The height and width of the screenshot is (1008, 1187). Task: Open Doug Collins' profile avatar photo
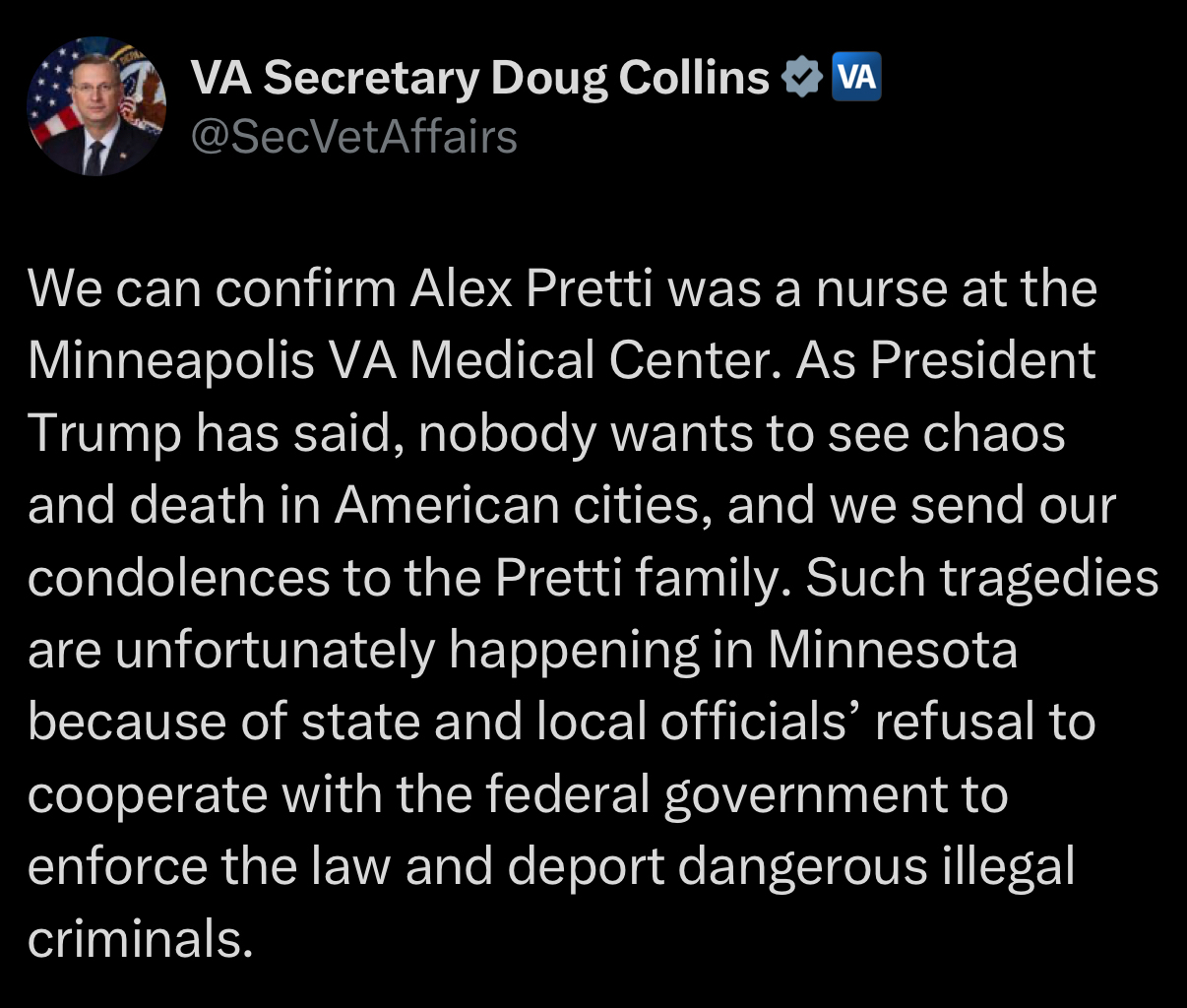[x=95, y=106]
